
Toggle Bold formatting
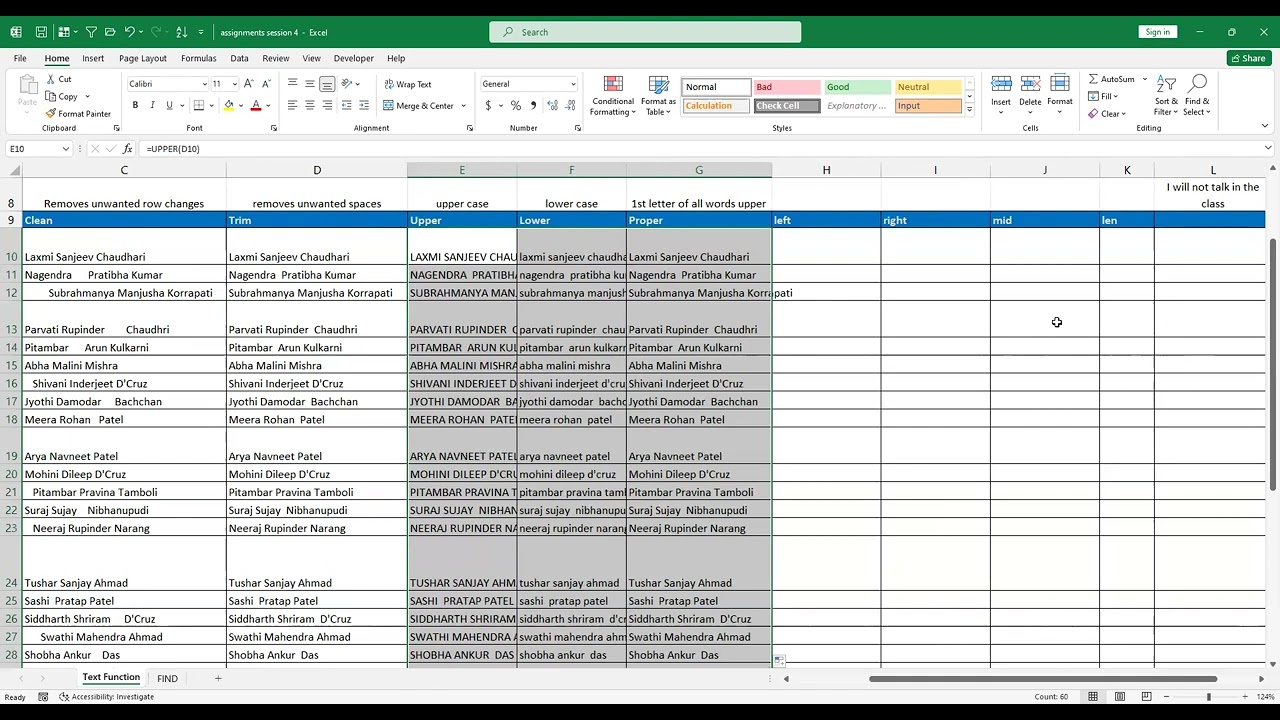(x=134, y=105)
